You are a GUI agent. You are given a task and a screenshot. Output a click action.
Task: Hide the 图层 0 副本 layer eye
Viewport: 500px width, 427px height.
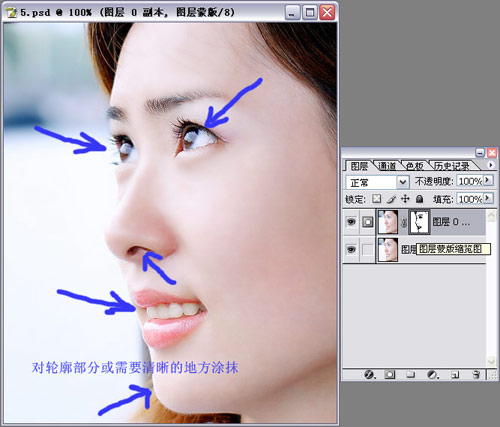tap(351, 222)
